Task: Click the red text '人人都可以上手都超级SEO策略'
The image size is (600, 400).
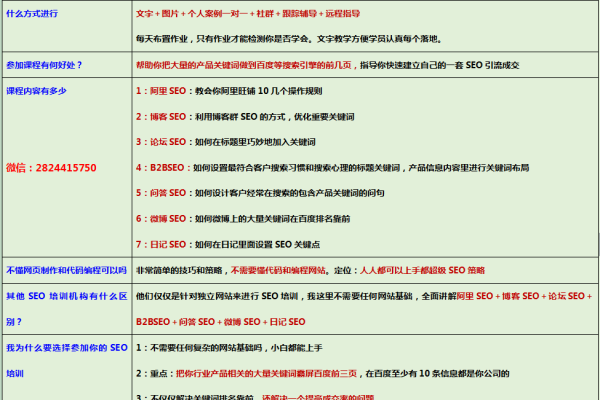Action: point(422,270)
